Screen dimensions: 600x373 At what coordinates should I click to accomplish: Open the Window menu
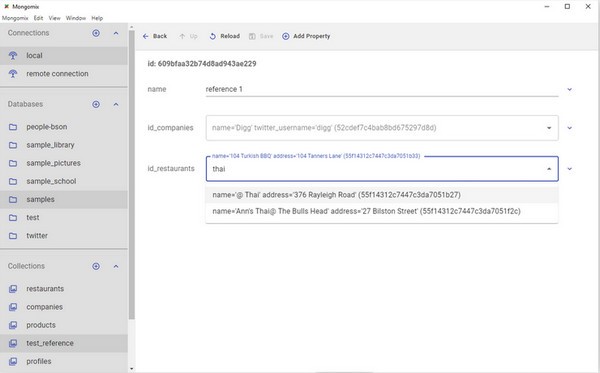[x=76, y=18]
